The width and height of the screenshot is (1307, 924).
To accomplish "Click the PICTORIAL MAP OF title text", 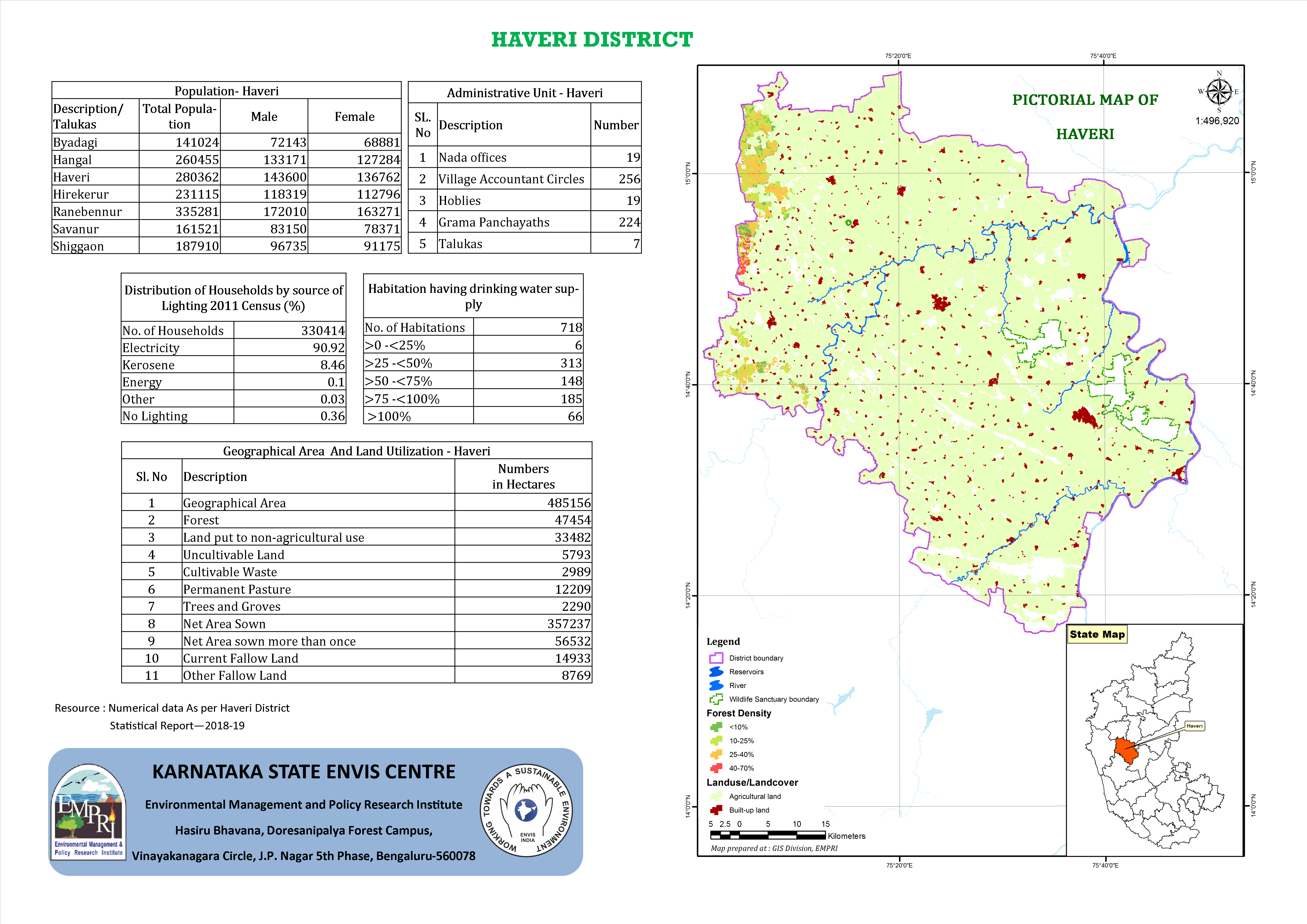I will pos(1085,100).
